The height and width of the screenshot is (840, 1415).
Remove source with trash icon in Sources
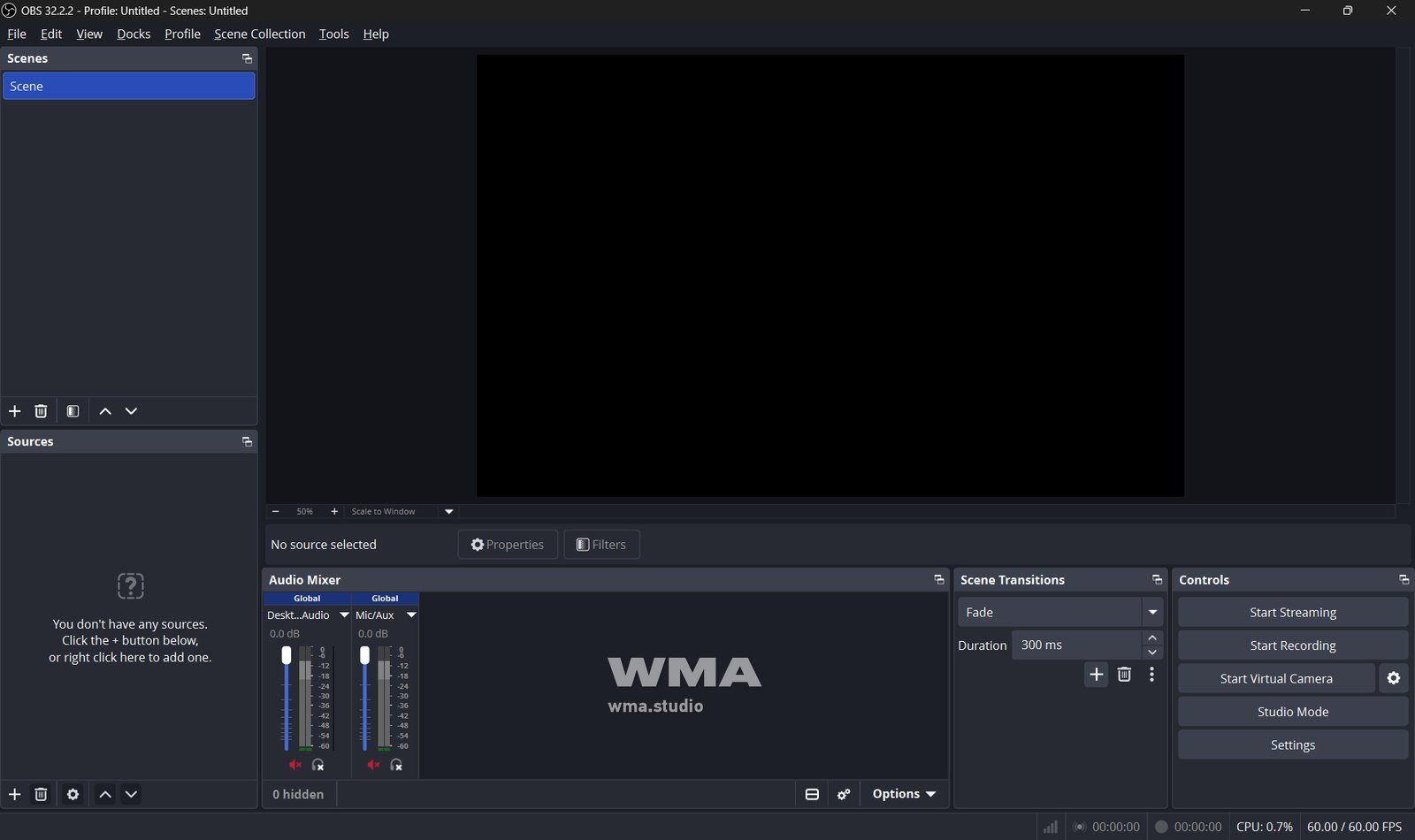[41, 794]
